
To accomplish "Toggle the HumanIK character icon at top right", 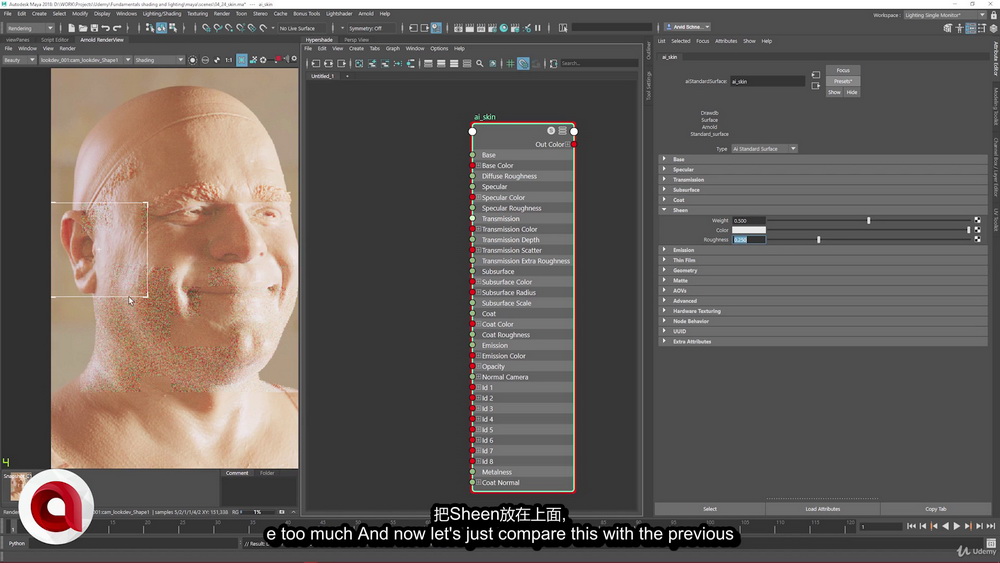I will click(x=959, y=28).
